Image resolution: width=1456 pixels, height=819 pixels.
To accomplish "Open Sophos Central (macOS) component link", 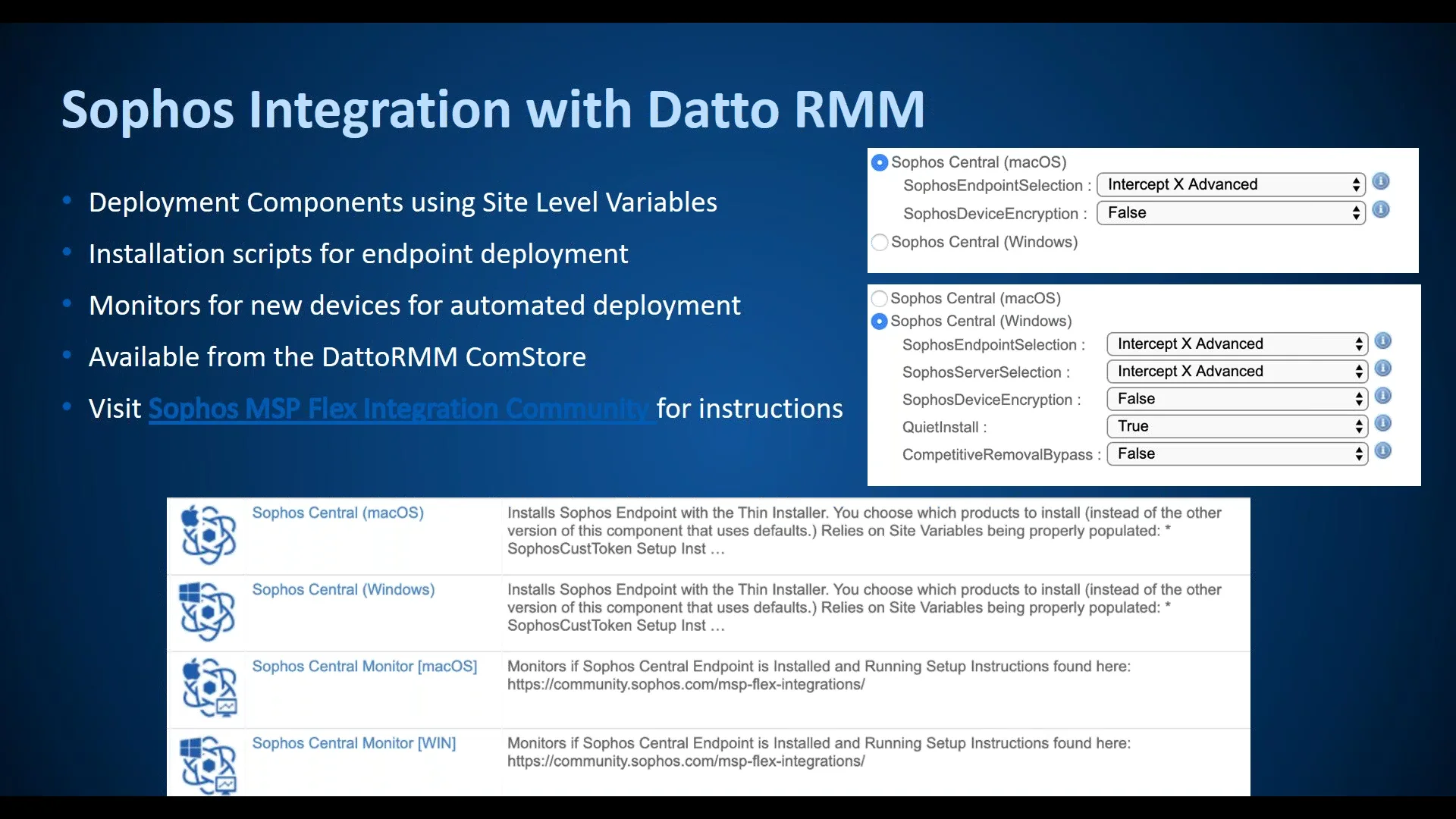I will tap(337, 513).
